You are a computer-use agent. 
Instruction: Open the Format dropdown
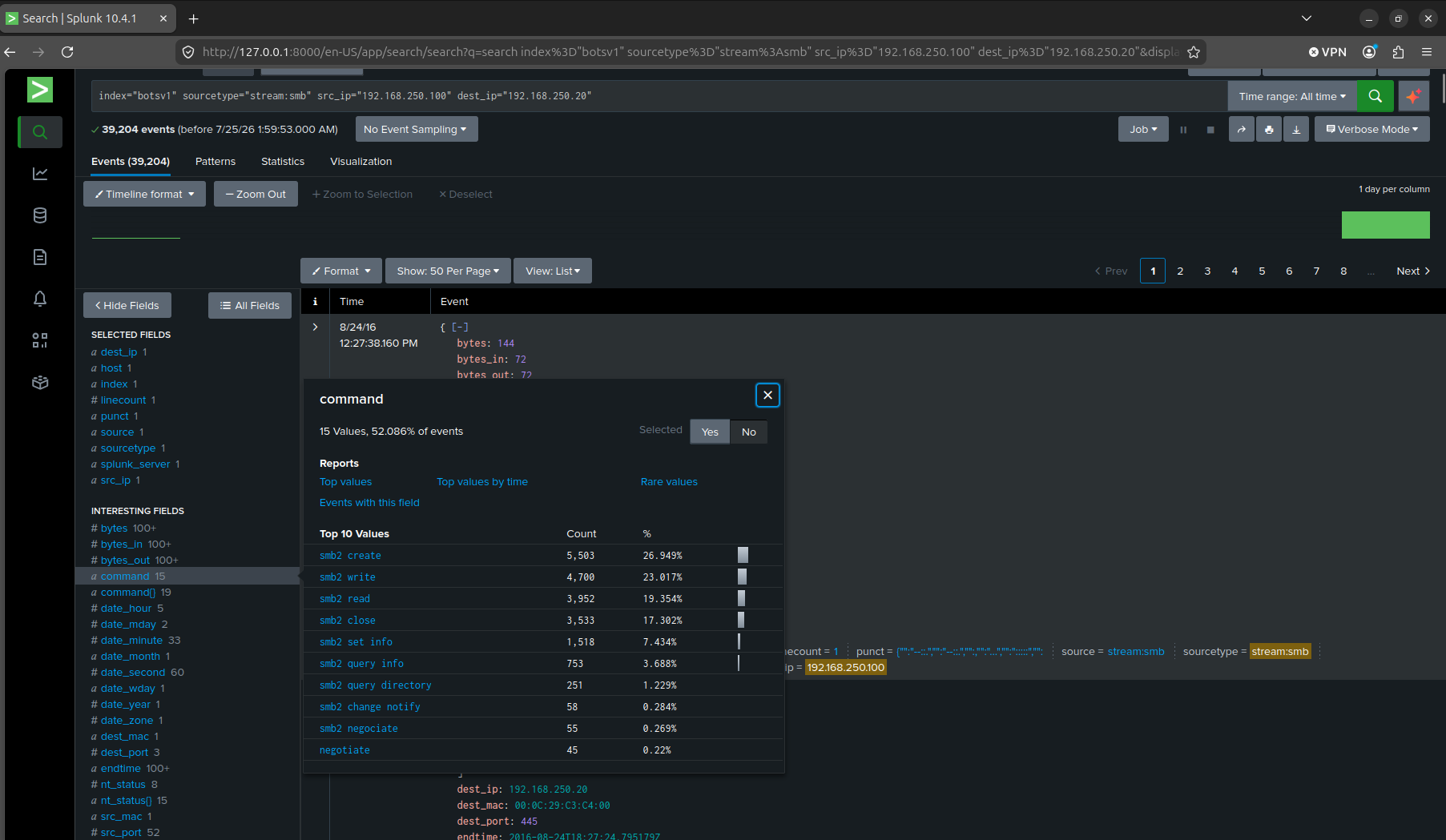point(341,271)
